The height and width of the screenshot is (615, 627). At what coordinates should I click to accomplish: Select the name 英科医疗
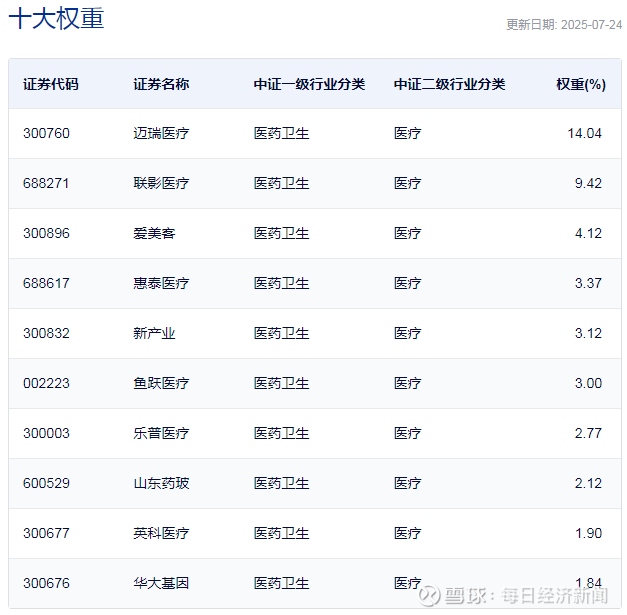pyautogui.click(x=161, y=533)
